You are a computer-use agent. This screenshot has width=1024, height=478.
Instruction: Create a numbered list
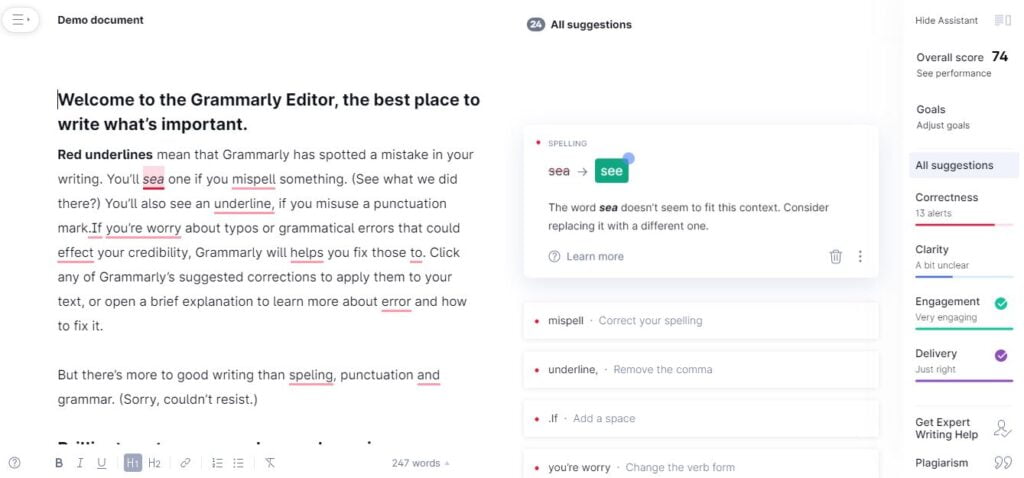pyautogui.click(x=217, y=463)
